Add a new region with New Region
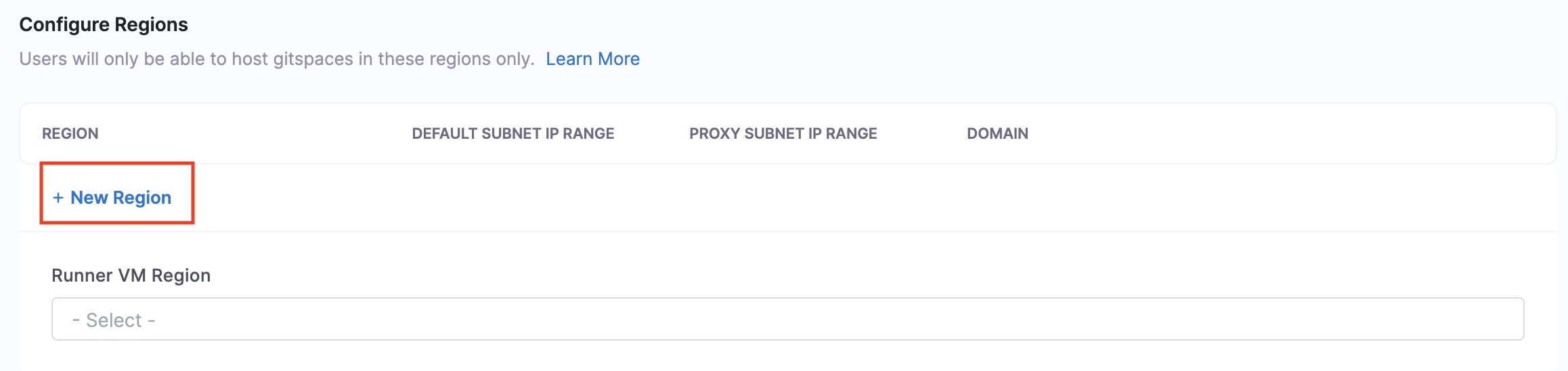Image resolution: width=1568 pixels, height=371 pixels. (x=112, y=198)
